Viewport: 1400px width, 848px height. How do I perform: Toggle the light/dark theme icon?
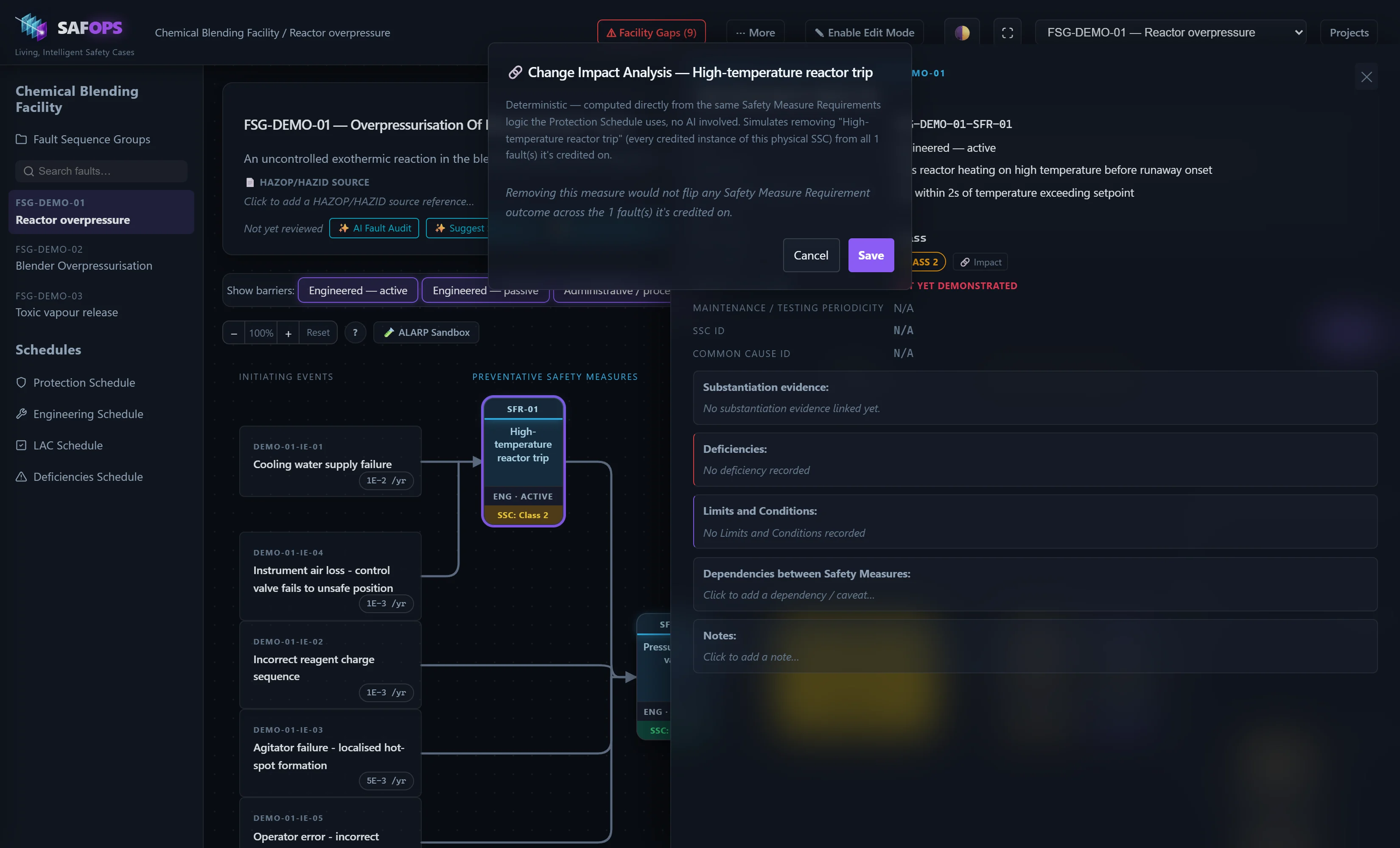point(962,33)
